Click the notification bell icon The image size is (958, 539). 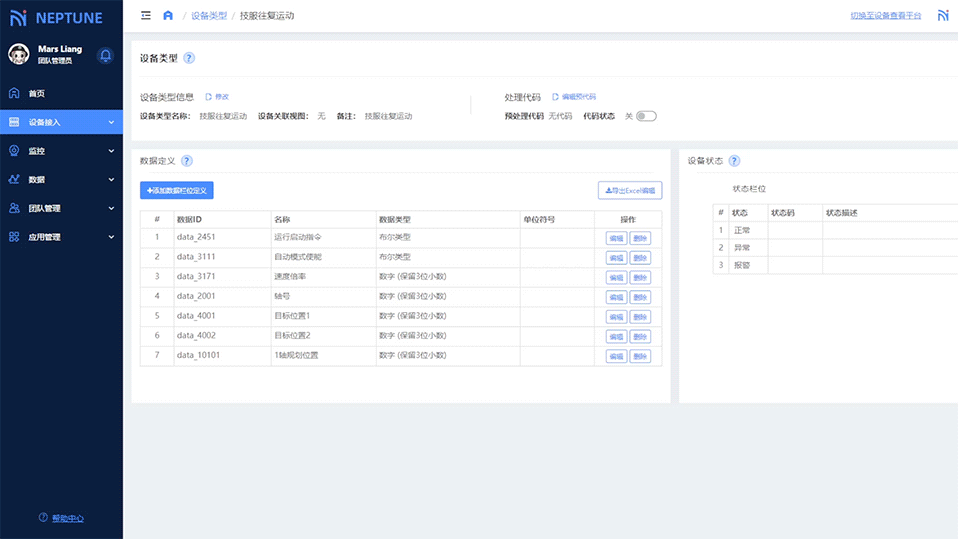pos(105,55)
